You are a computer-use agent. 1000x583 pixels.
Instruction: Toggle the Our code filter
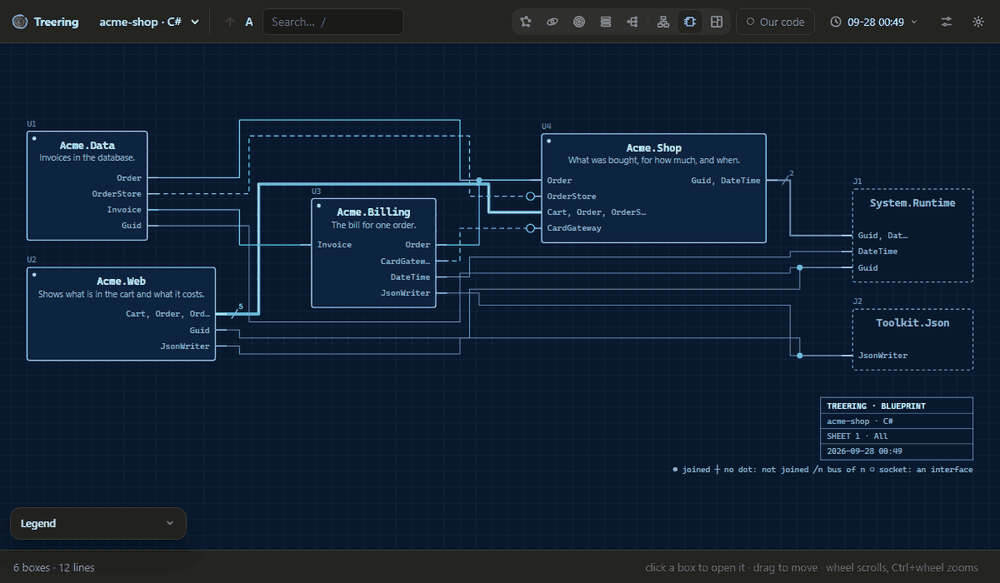tap(776, 22)
